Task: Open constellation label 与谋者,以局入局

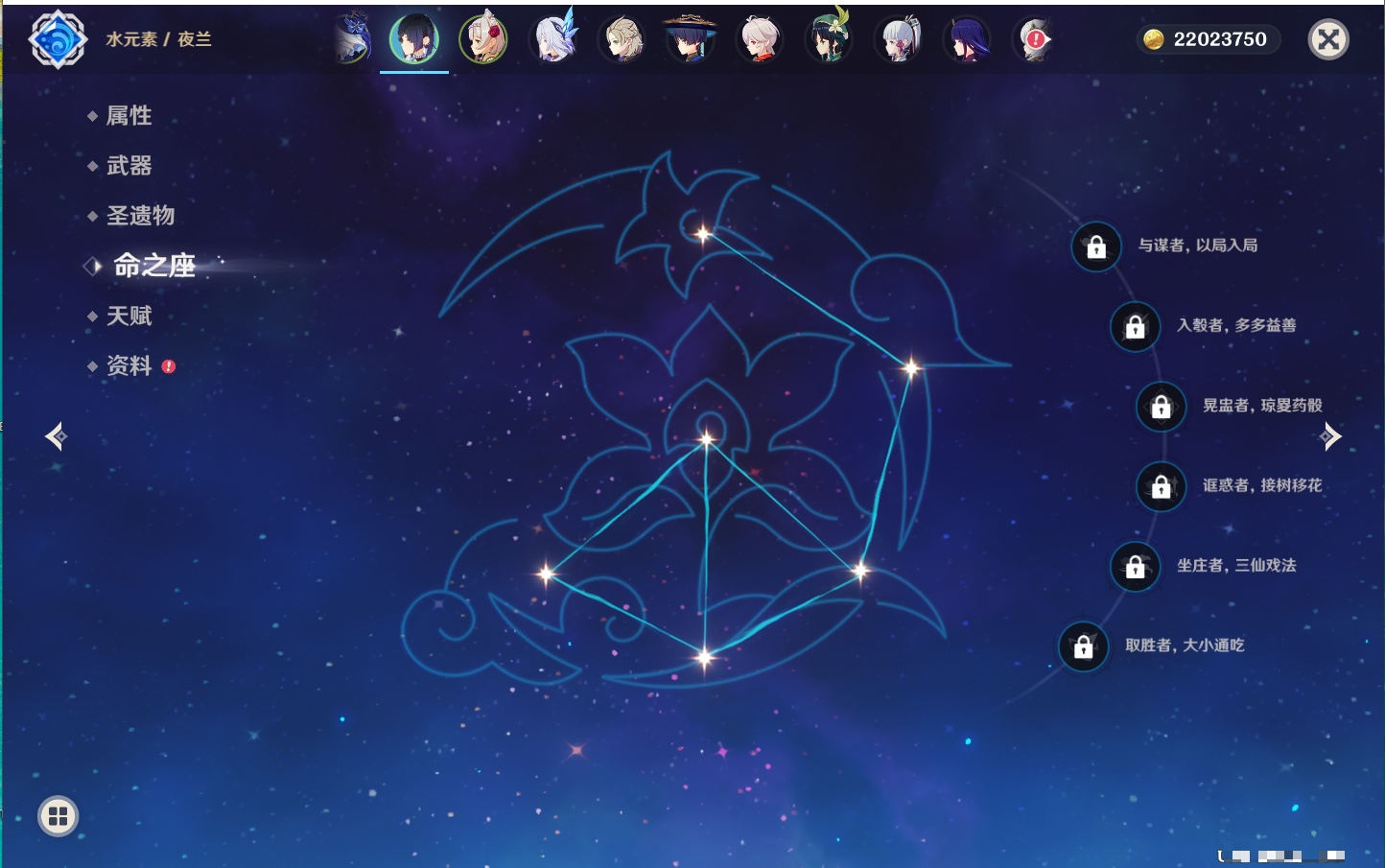Action: 1198,246
